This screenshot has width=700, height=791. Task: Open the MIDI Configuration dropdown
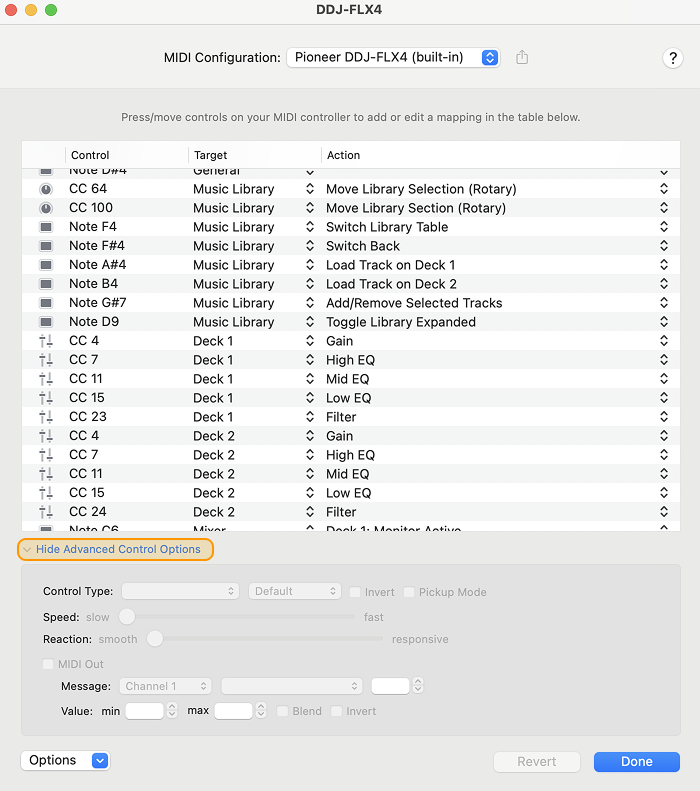[393, 58]
